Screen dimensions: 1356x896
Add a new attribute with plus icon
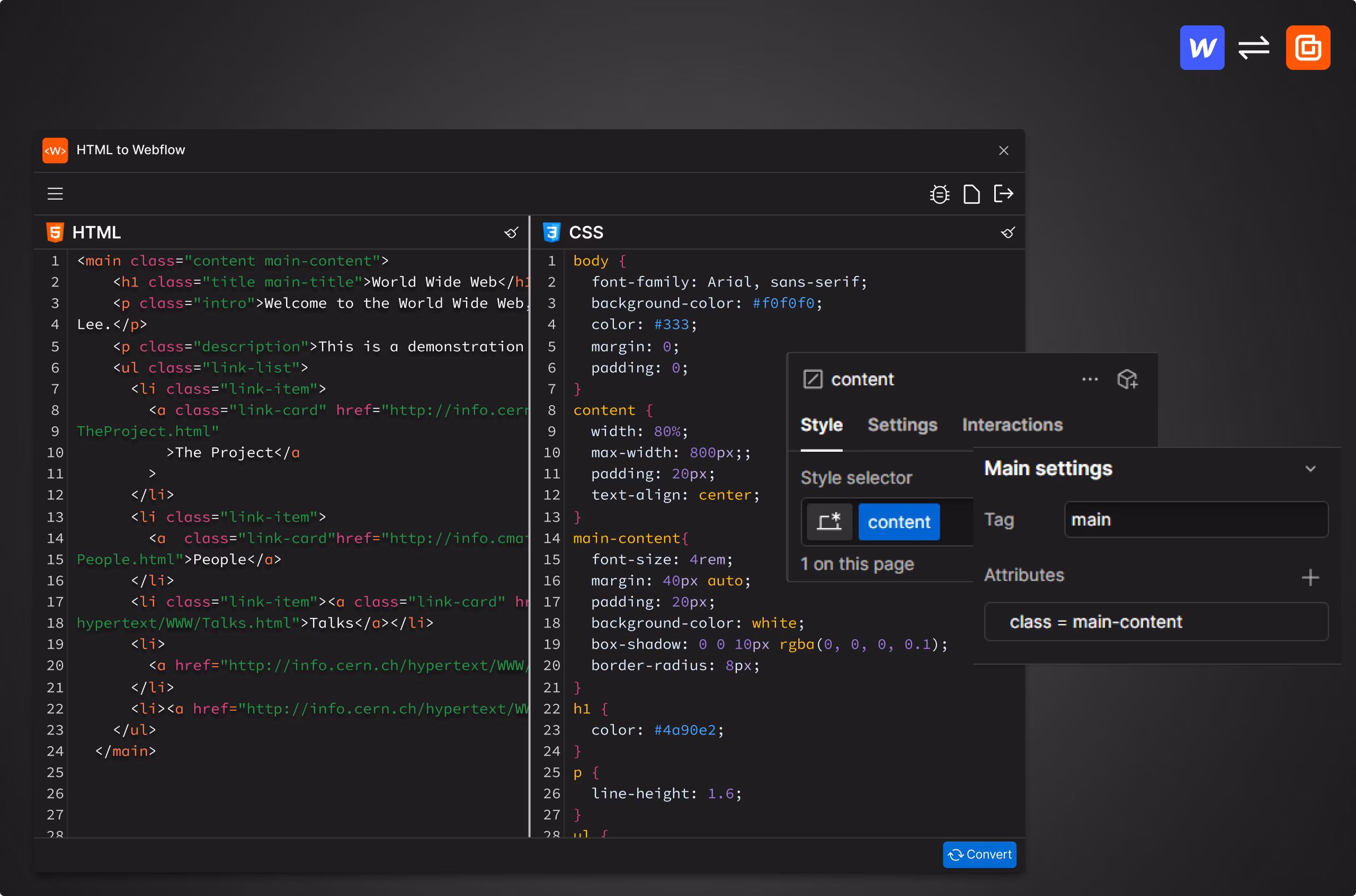(x=1310, y=577)
